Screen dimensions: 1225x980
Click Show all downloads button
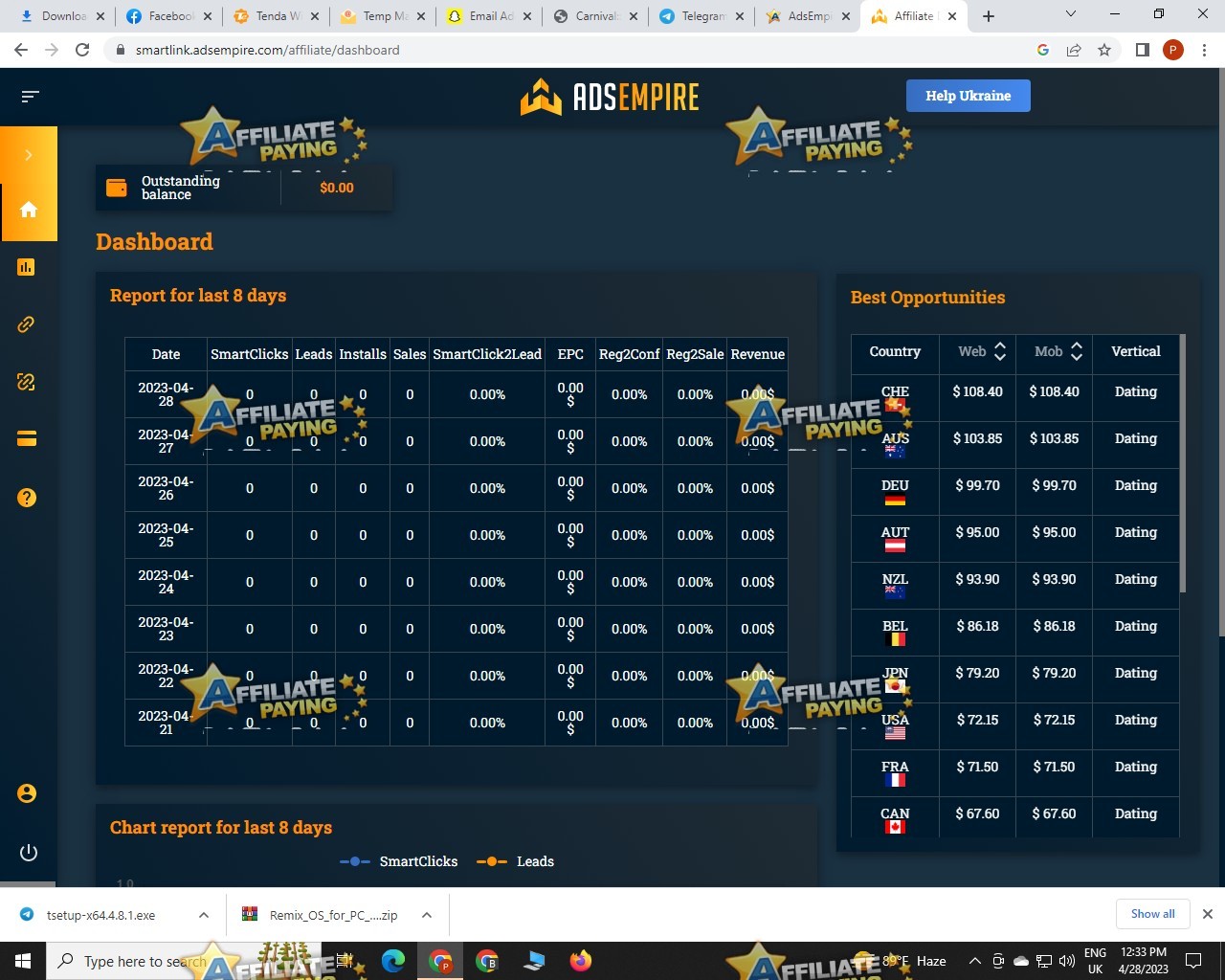pyautogui.click(x=1152, y=914)
